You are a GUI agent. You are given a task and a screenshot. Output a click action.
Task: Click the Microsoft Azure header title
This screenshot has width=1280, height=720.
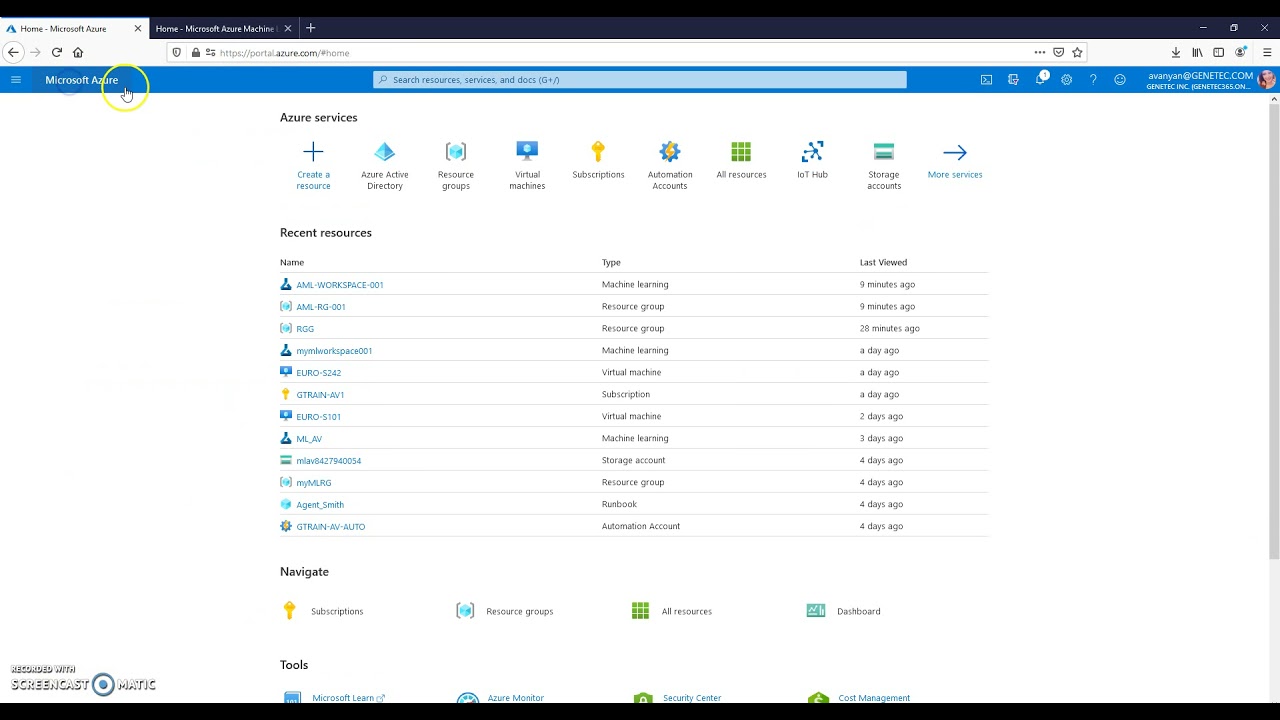pos(82,80)
